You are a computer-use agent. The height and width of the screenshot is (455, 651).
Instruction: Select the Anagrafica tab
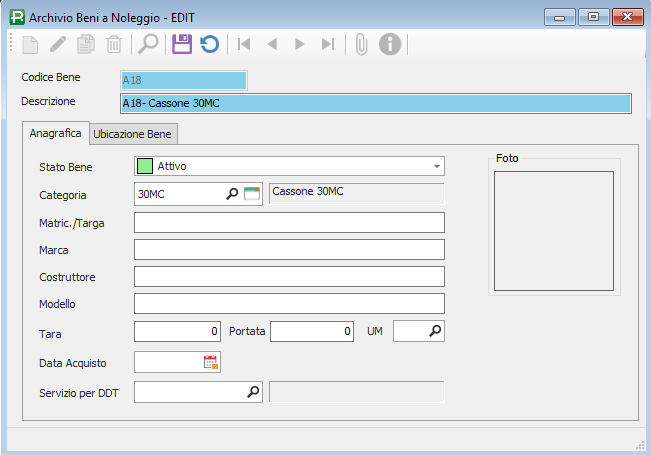(x=56, y=133)
